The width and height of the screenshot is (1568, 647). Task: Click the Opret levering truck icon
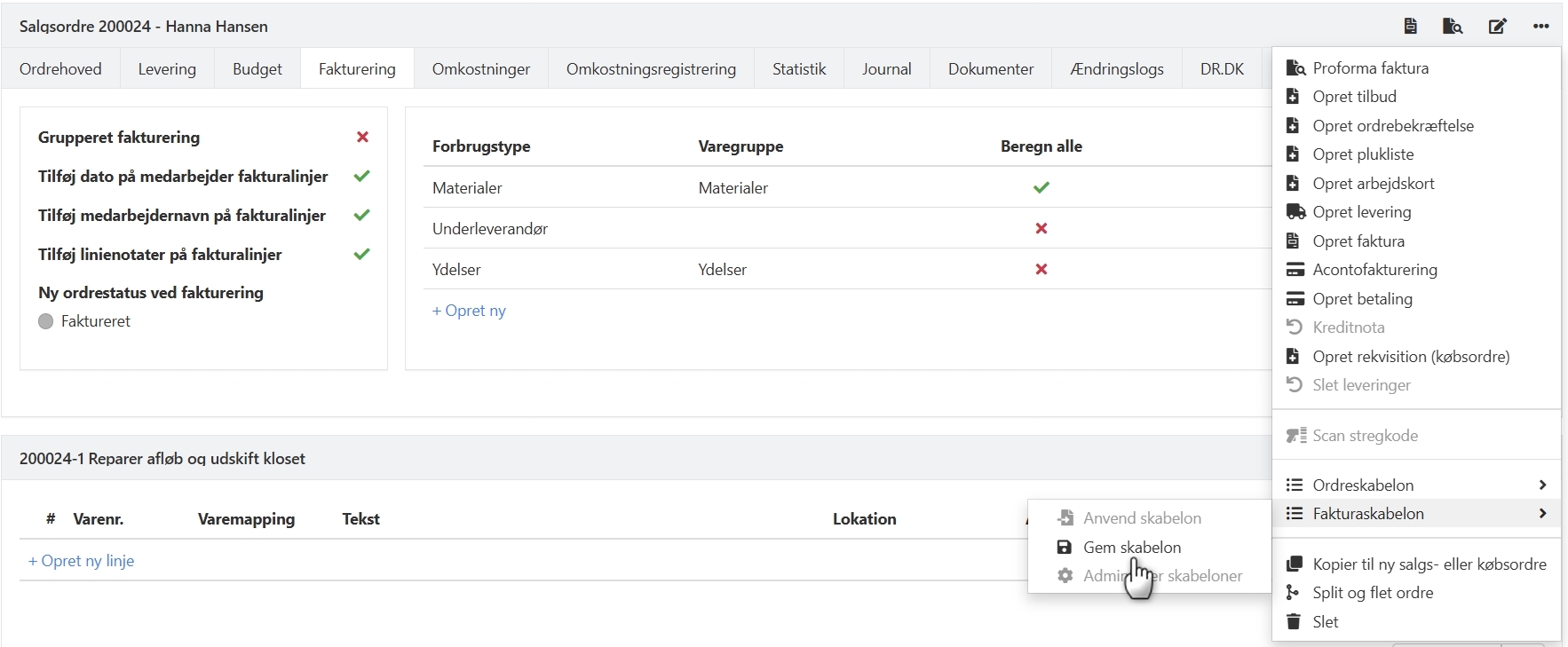1295,212
